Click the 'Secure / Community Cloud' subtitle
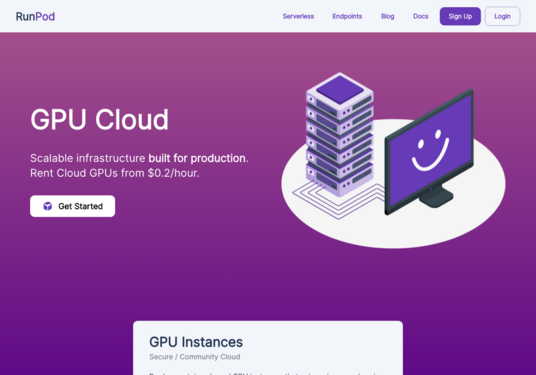The height and width of the screenshot is (375, 536). (x=195, y=357)
